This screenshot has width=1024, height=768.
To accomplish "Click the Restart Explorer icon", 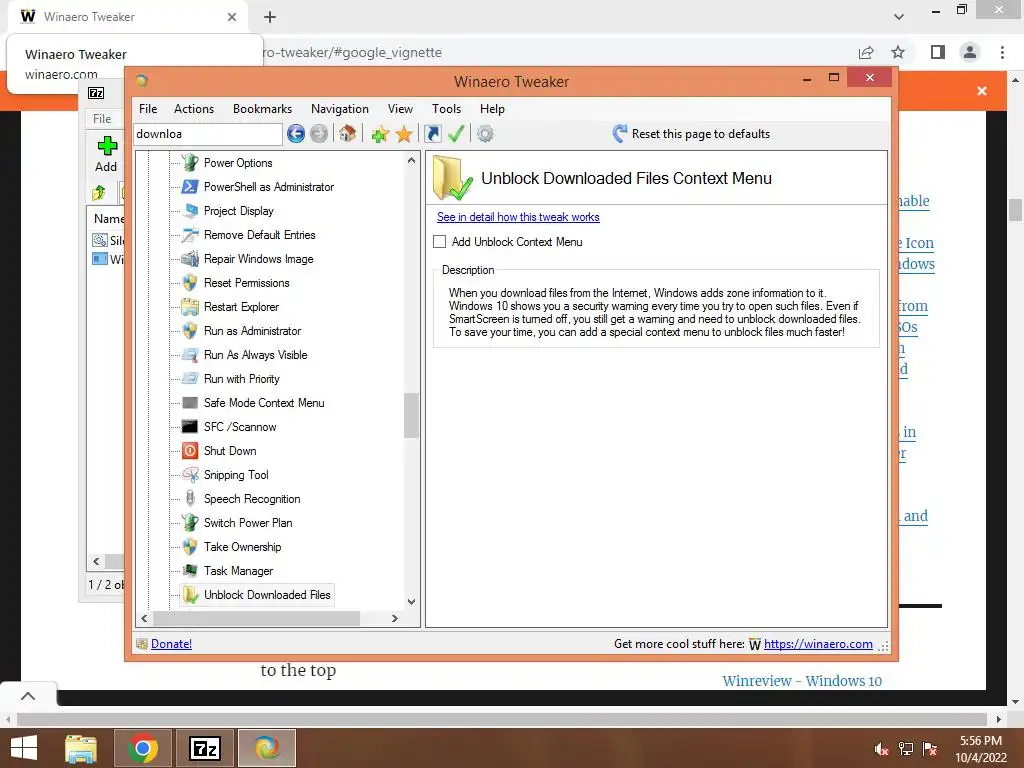I will (190, 307).
